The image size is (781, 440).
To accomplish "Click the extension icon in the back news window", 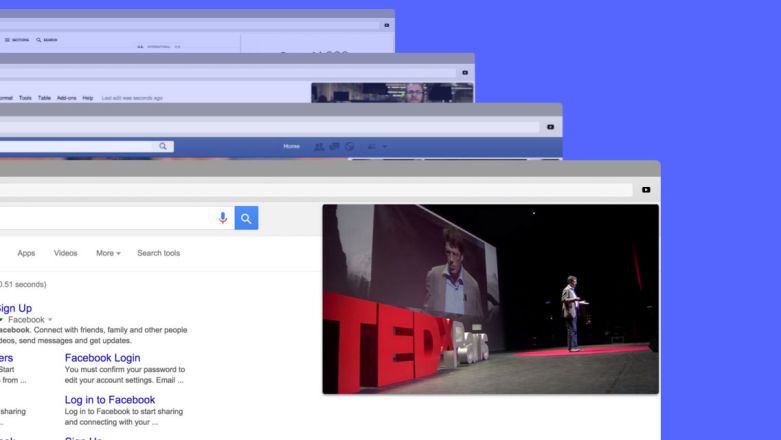I will point(387,25).
